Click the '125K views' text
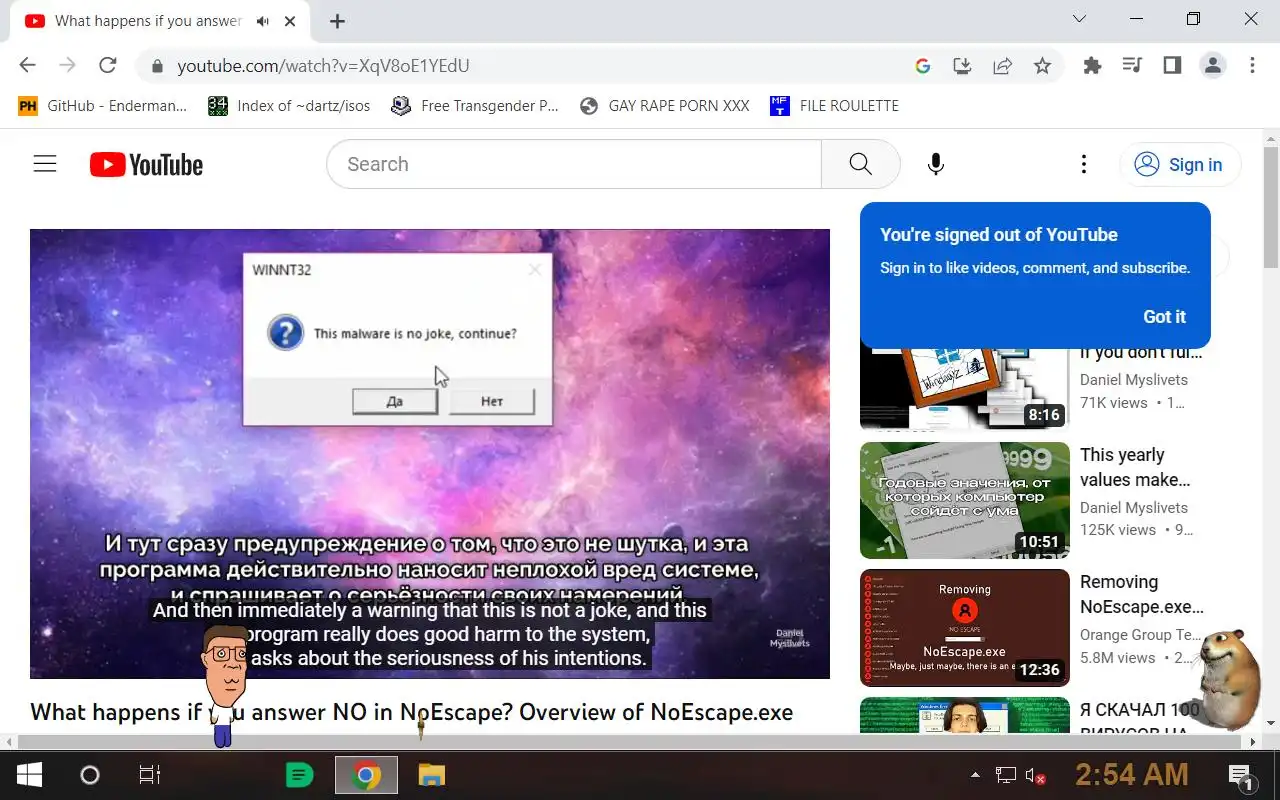 tap(1118, 530)
